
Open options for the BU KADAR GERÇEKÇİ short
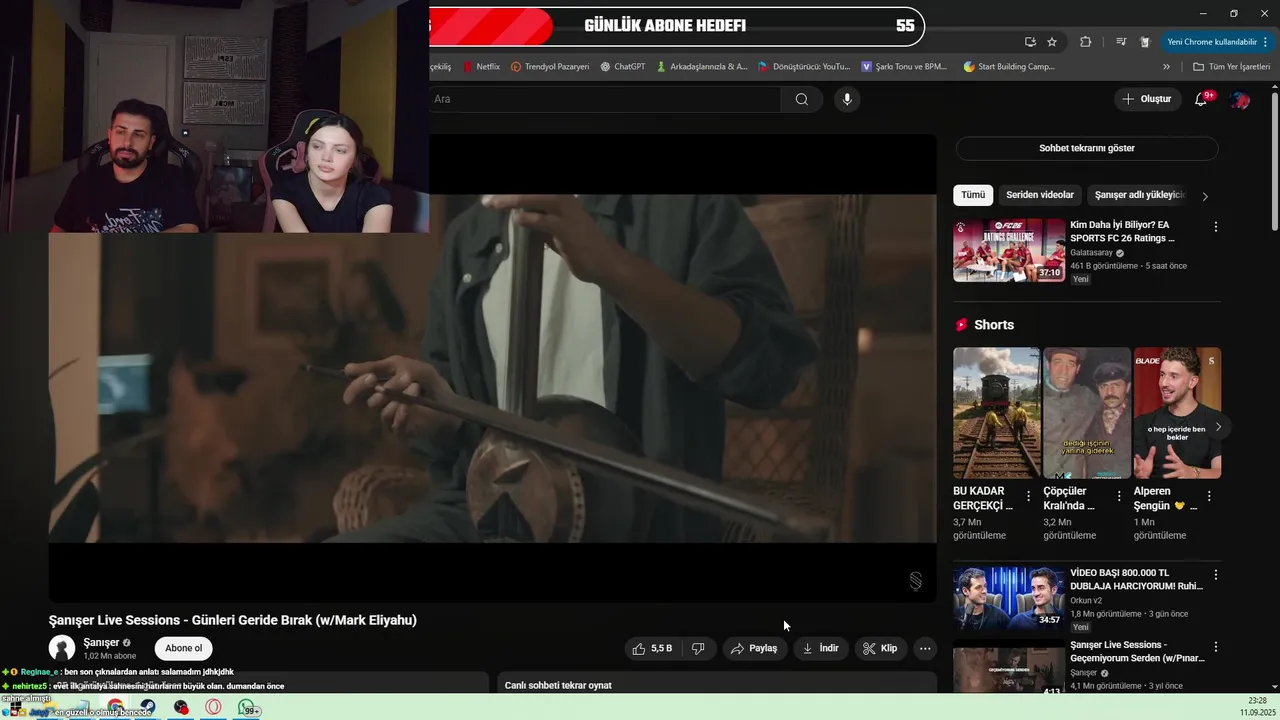pyautogui.click(x=1028, y=496)
